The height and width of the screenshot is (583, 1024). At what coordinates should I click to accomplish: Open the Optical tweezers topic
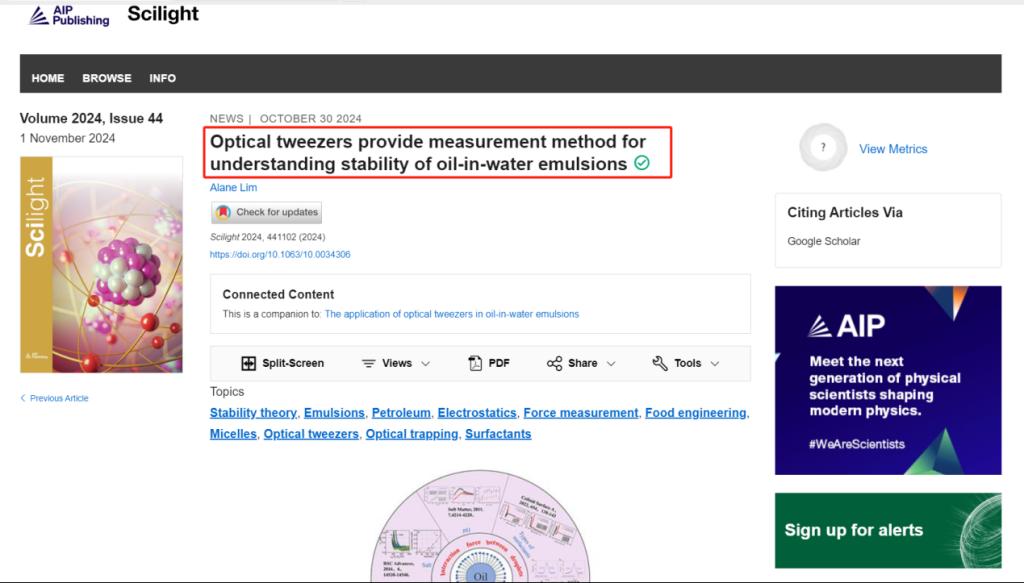click(x=311, y=434)
